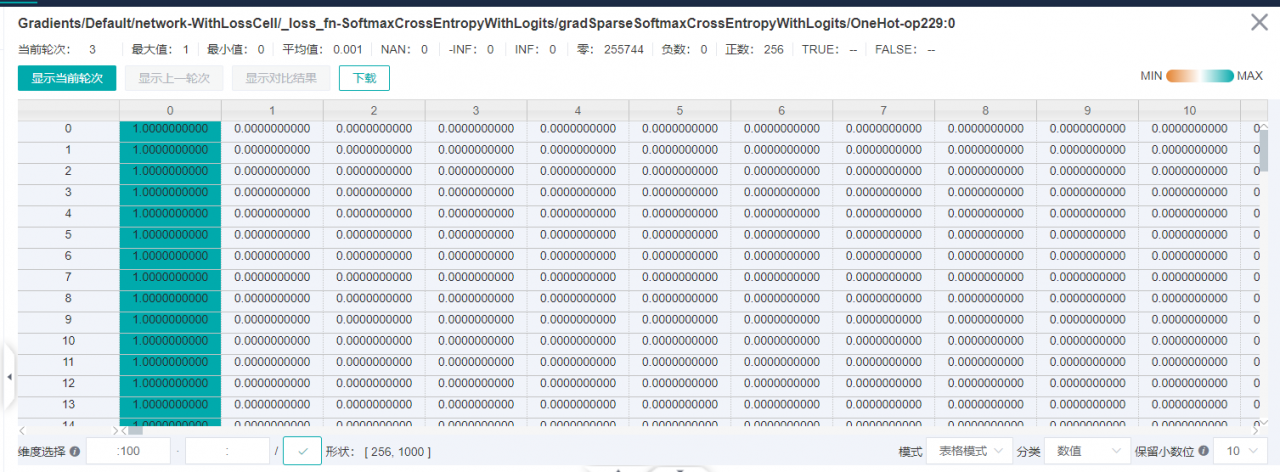
Task: Click the NAN: 0 statistic
Action: click(x=404, y=49)
